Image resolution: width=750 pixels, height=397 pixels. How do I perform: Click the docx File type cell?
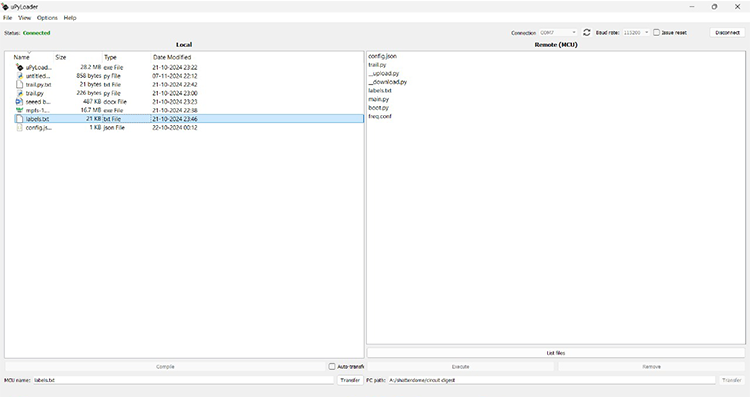pyautogui.click(x=115, y=102)
